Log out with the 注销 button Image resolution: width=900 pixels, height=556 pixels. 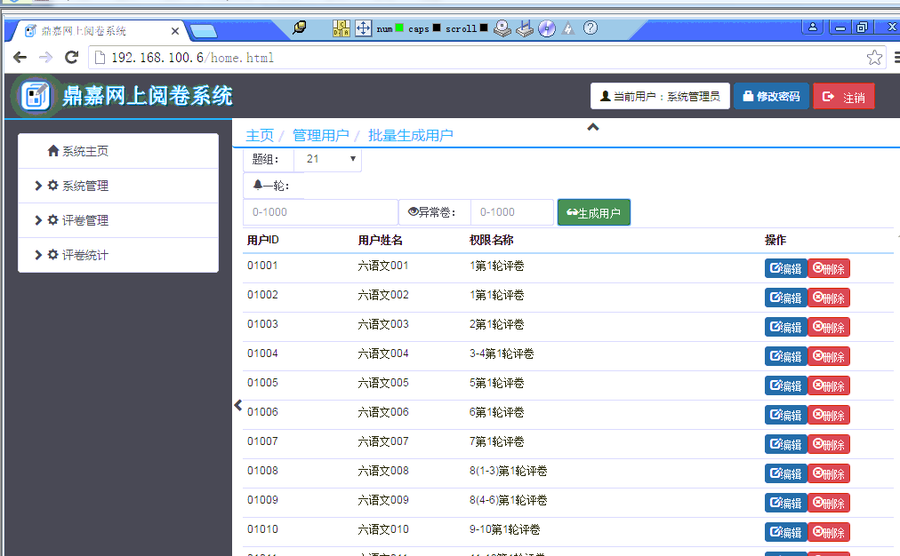(x=844, y=96)
